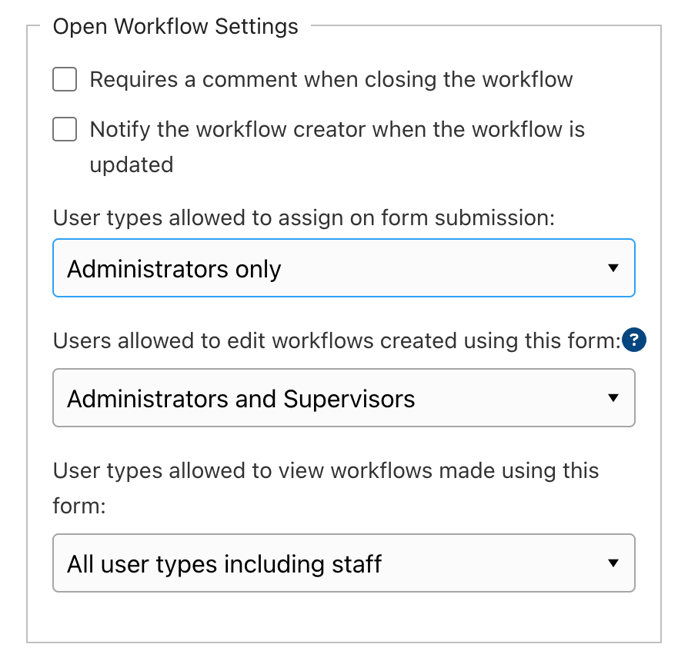Enable Requires a comment when closing checkbox
The image size is (688, 664).
65,79
